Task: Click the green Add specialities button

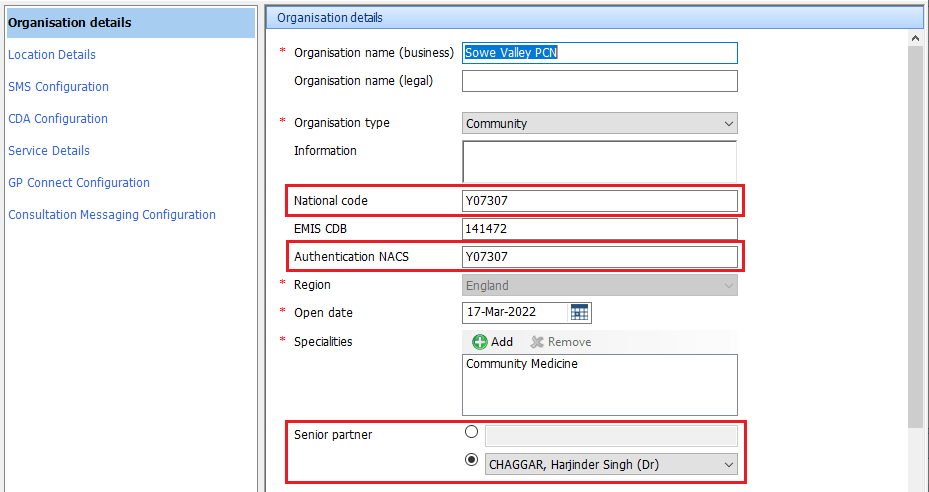Action: (493, 342)
